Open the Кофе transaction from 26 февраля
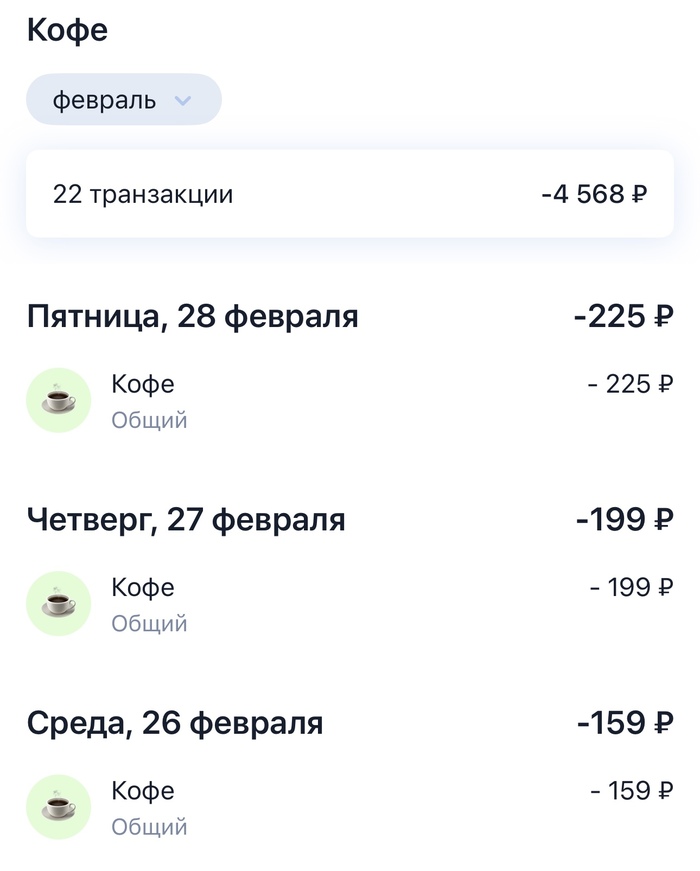 click(143, 791)
